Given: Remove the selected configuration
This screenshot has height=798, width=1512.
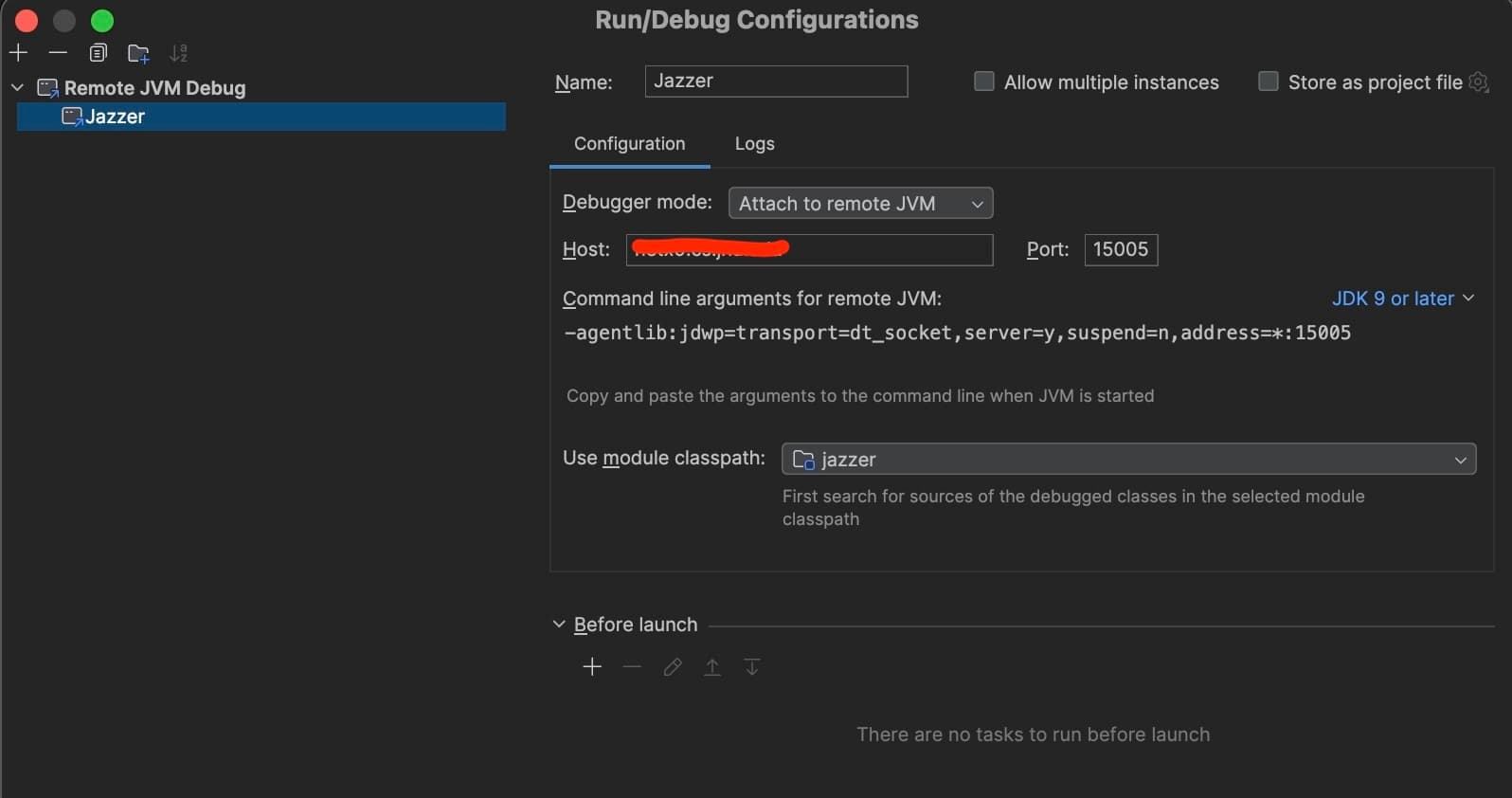Looking at the screenshot, I should tap(58, 53).
